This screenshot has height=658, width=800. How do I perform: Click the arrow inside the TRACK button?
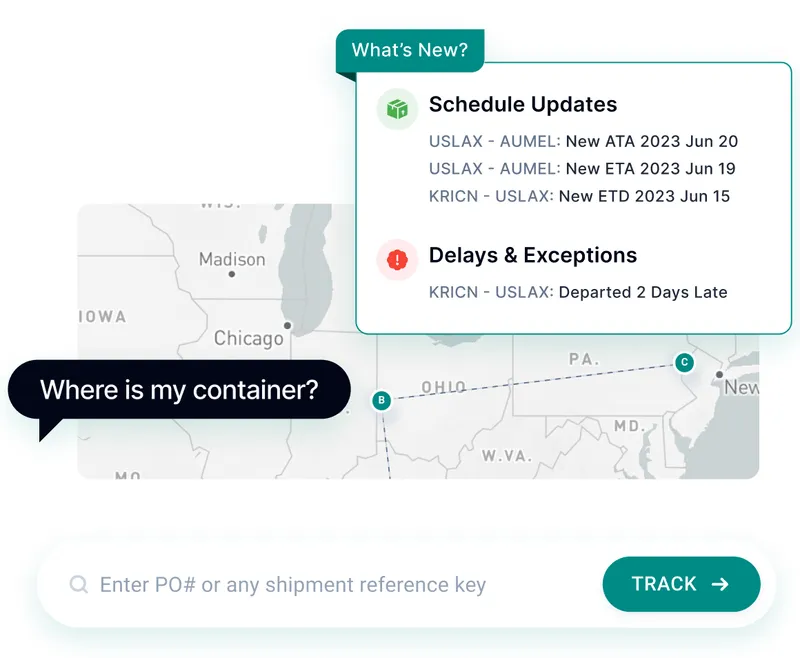tap(720, 584)
